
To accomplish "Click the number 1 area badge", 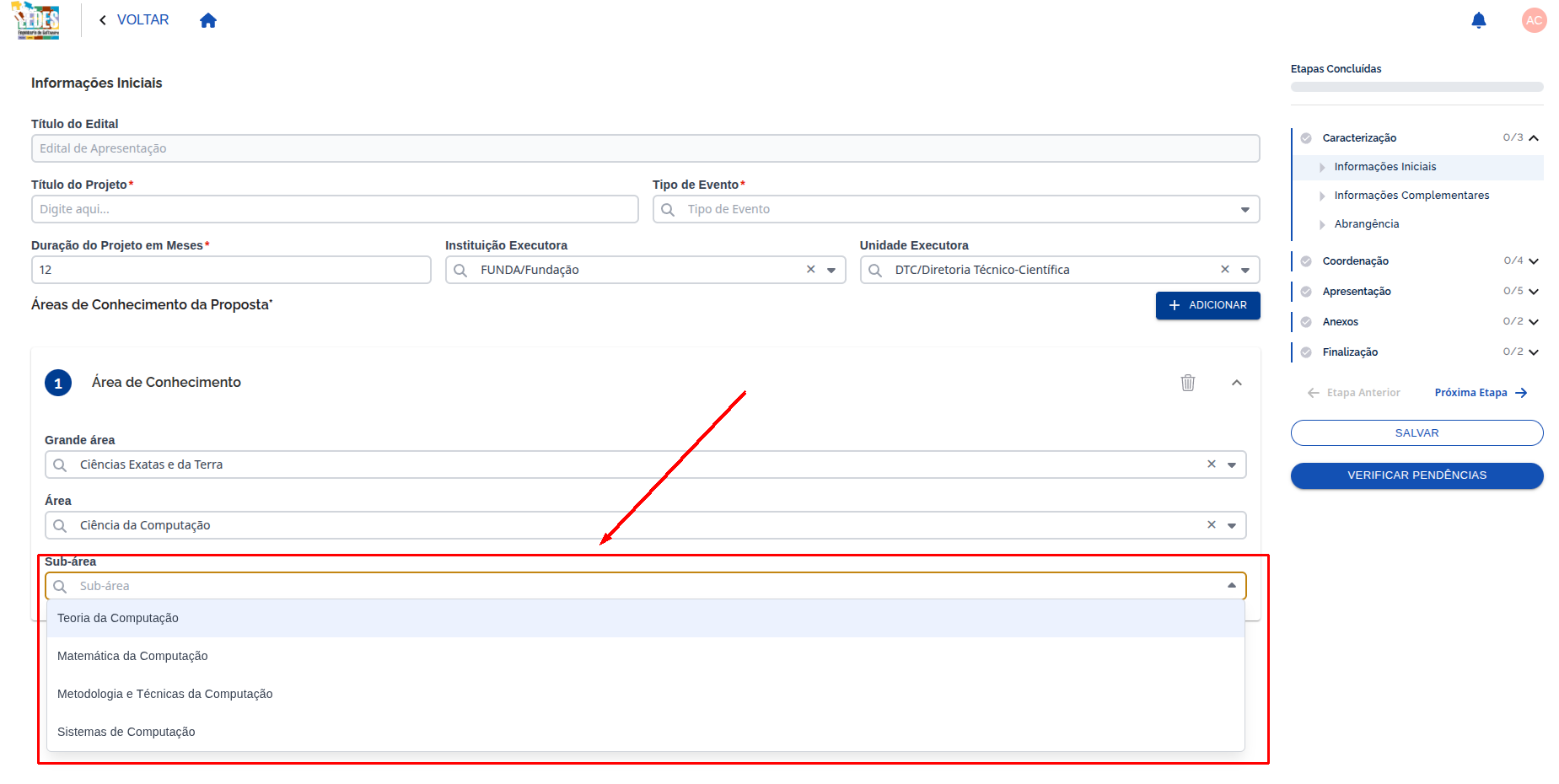I will point(58,383).
